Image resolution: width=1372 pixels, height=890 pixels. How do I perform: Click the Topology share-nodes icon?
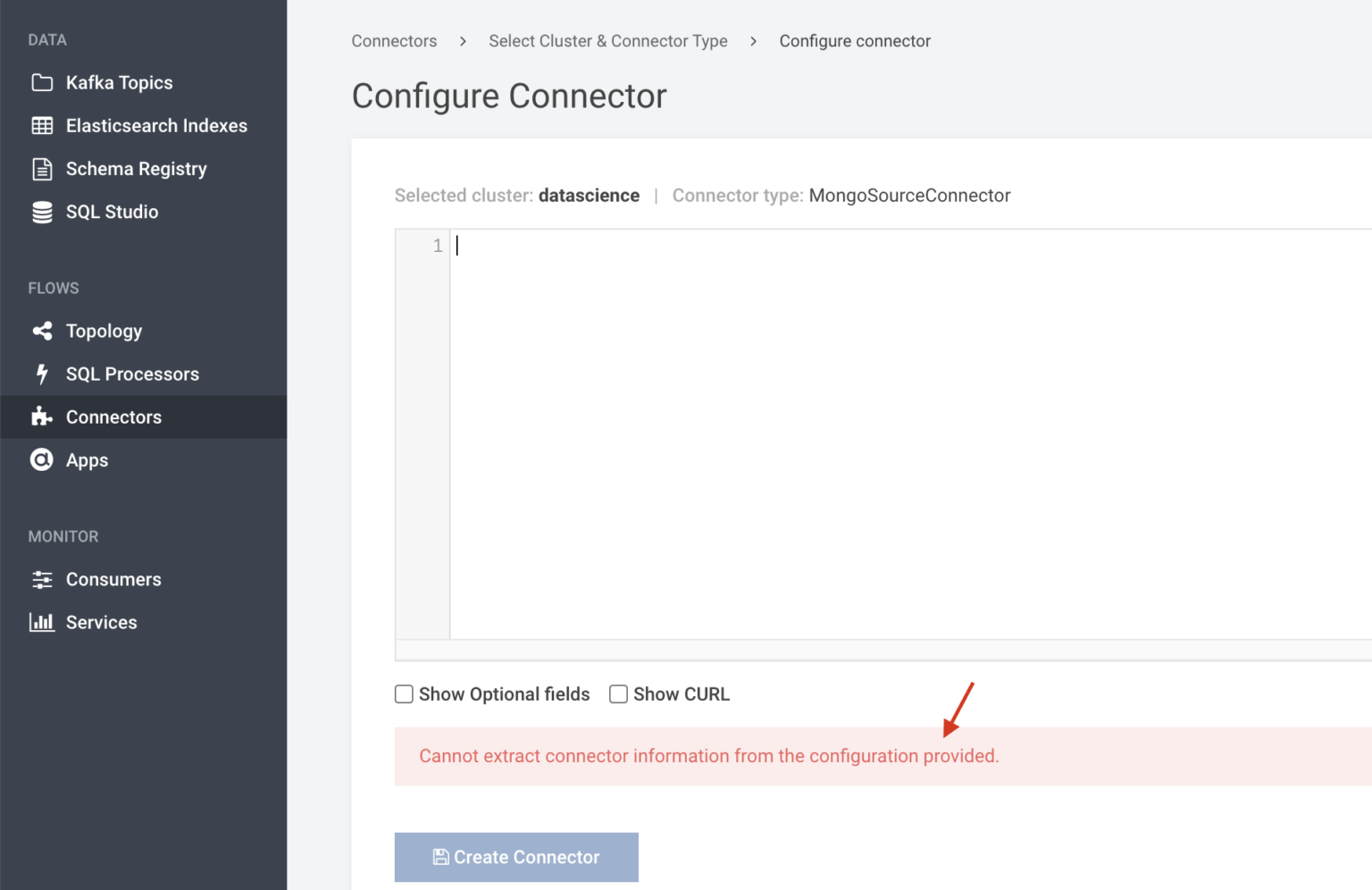[x=42, y=332]
